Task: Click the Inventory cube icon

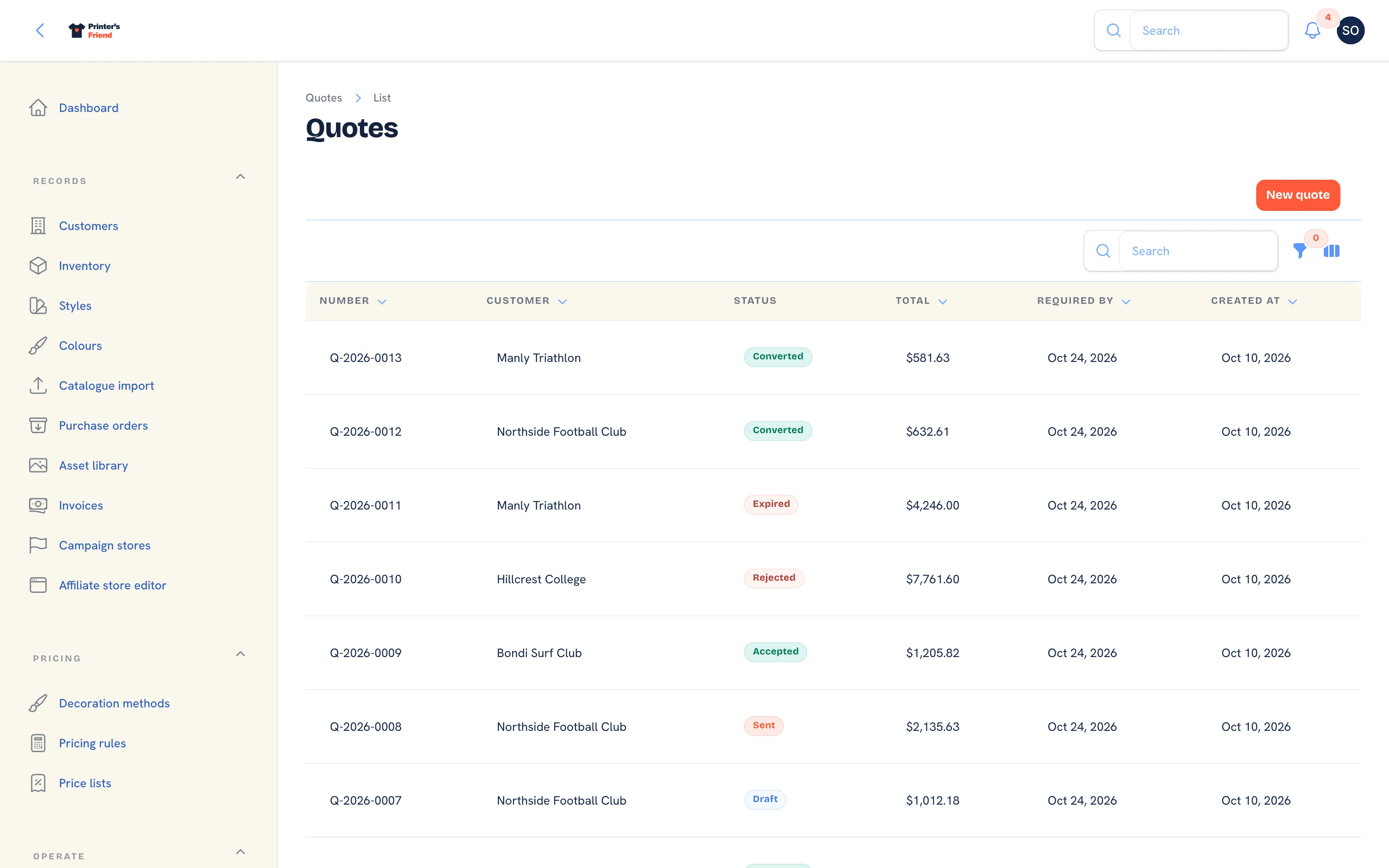Action: 38,266
